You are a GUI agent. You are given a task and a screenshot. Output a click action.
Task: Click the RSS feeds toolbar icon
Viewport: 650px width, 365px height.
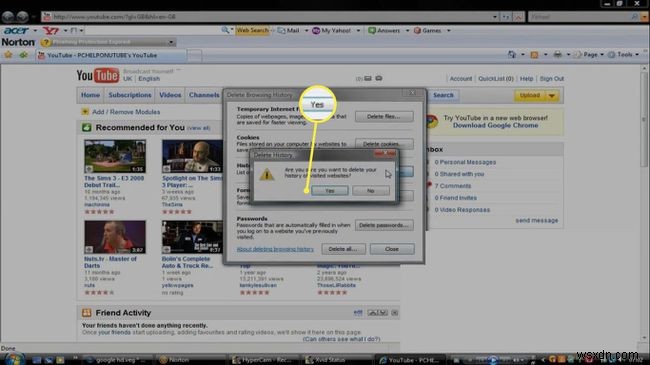click(x=534, y=55)
